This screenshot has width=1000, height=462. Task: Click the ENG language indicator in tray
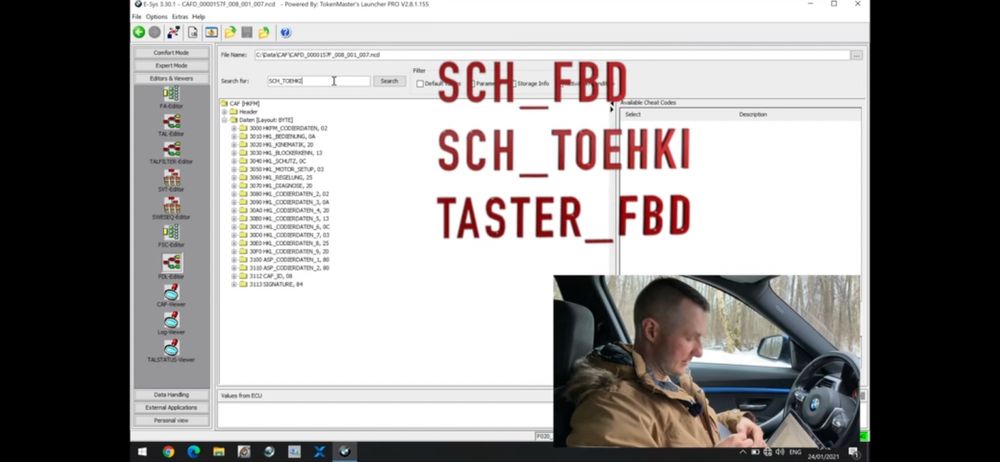795,452
